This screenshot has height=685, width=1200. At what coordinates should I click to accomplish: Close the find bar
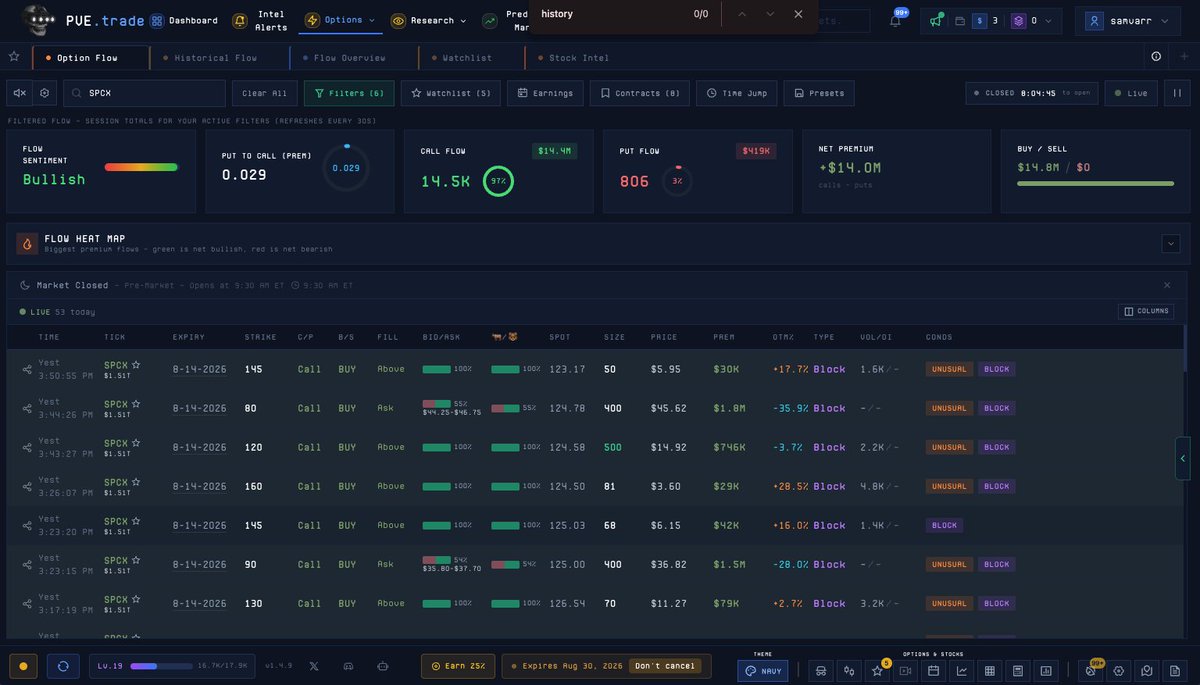pyautogui.click(x=798, y=14)
